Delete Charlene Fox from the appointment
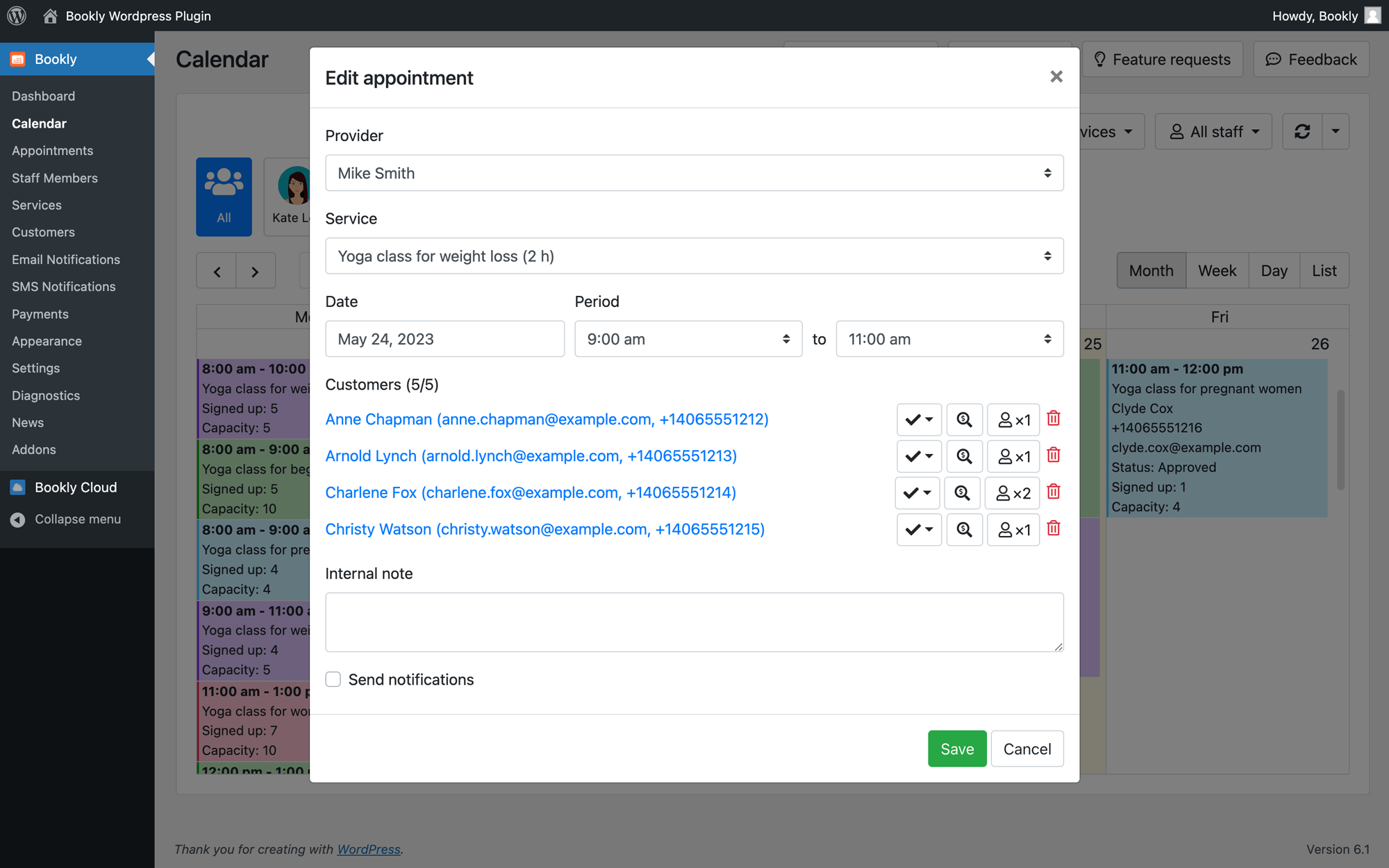The height and width of the screenshot is (868, 1389). 1054,492
